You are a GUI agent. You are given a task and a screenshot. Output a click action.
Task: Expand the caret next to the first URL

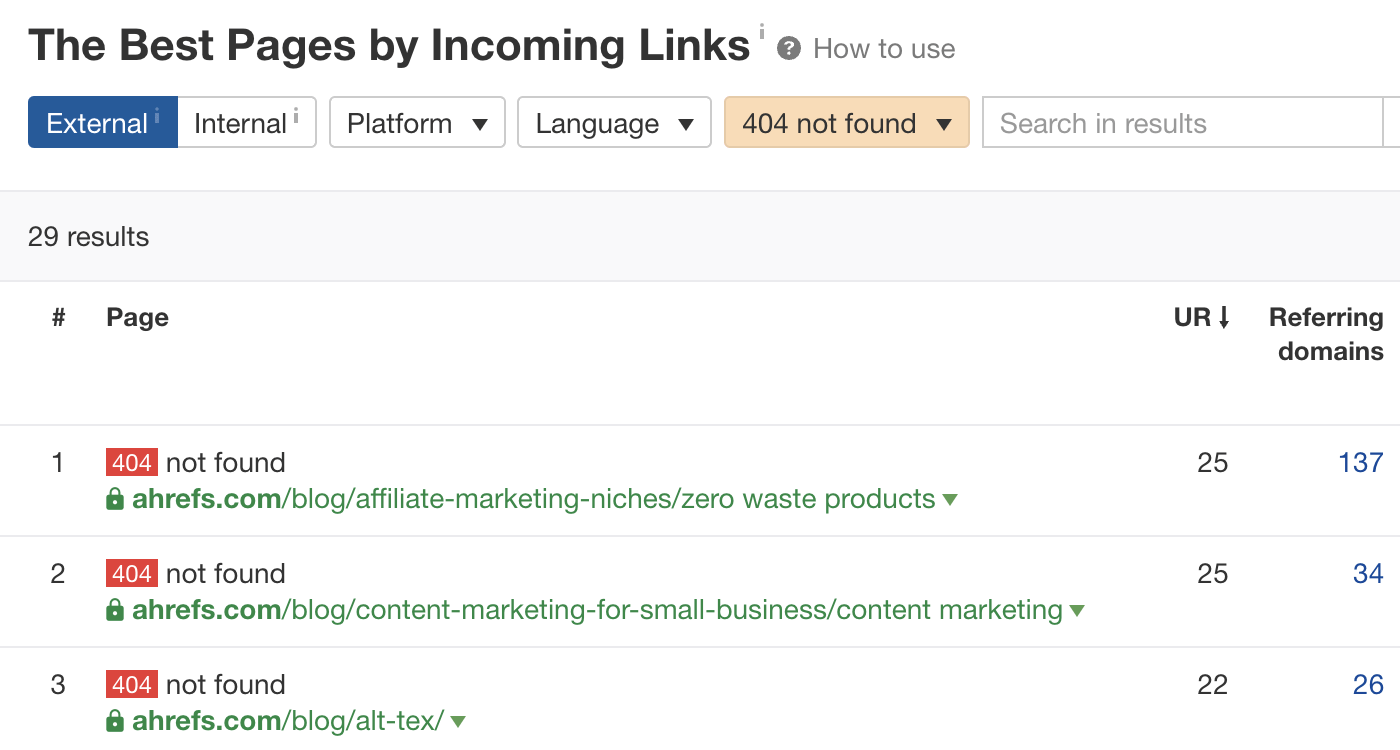[950, 499]
